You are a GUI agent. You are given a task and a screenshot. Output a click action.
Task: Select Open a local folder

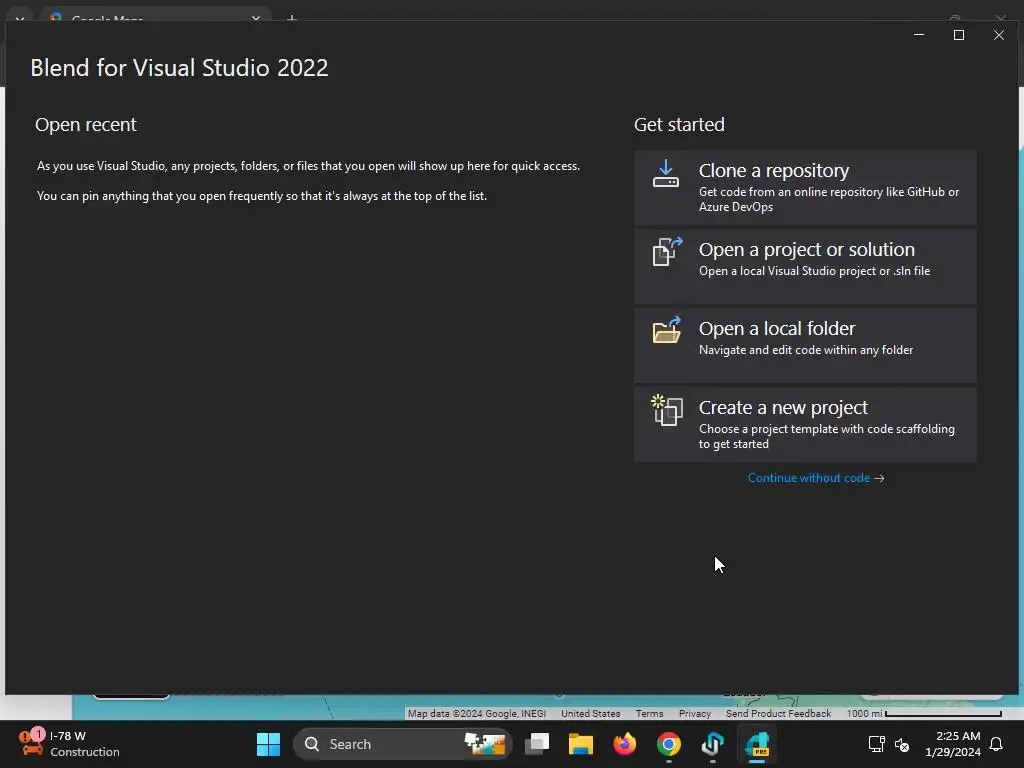805,345
